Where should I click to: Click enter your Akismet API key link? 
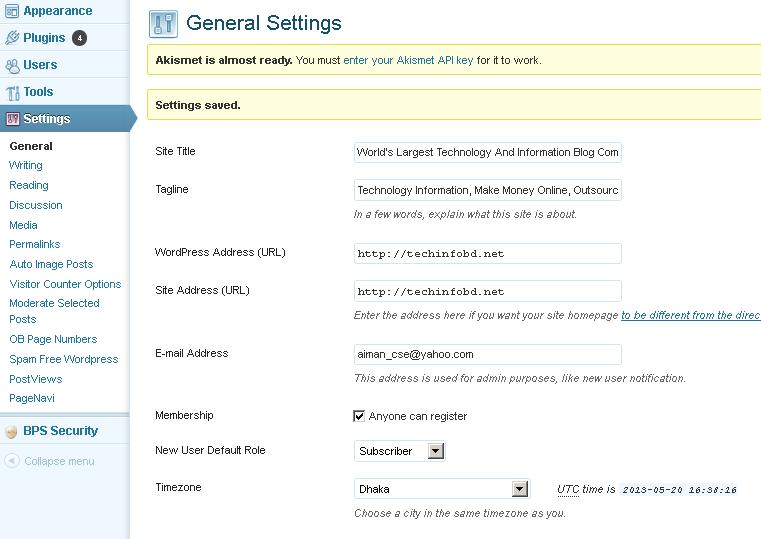408,60
